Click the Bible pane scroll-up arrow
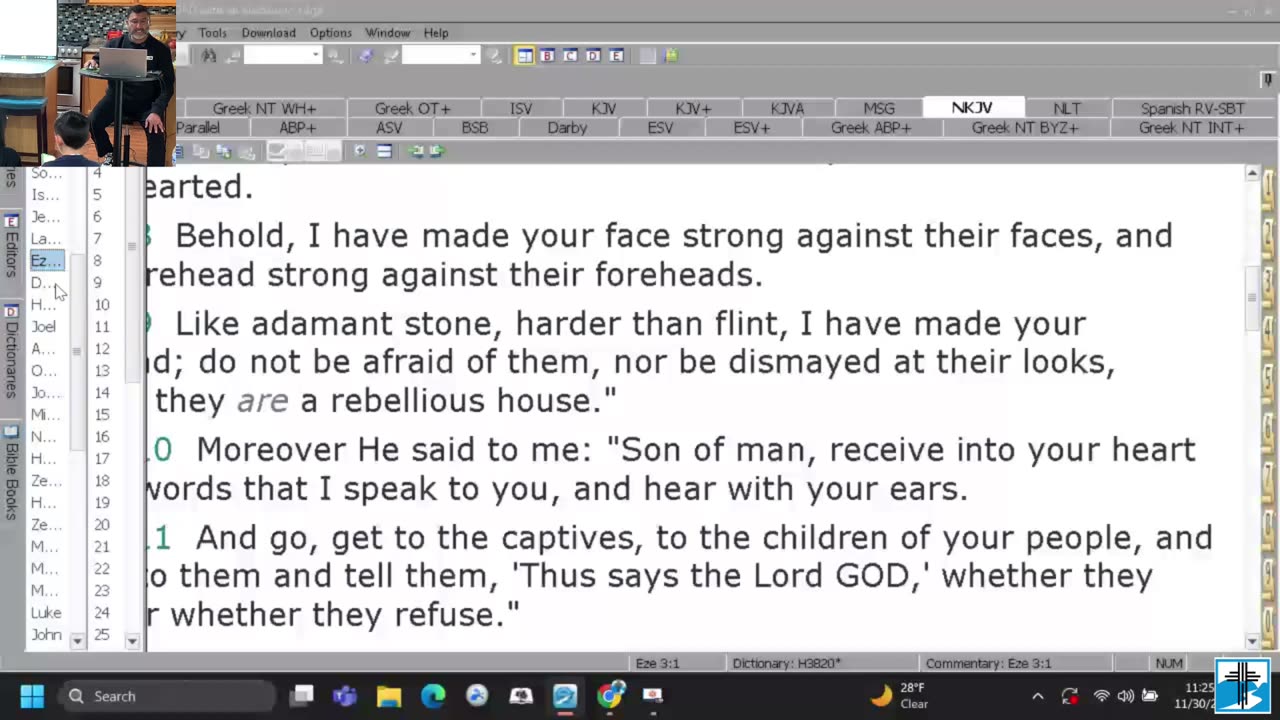Viewport: 1280px width, 720px height. click(1251, 173)
